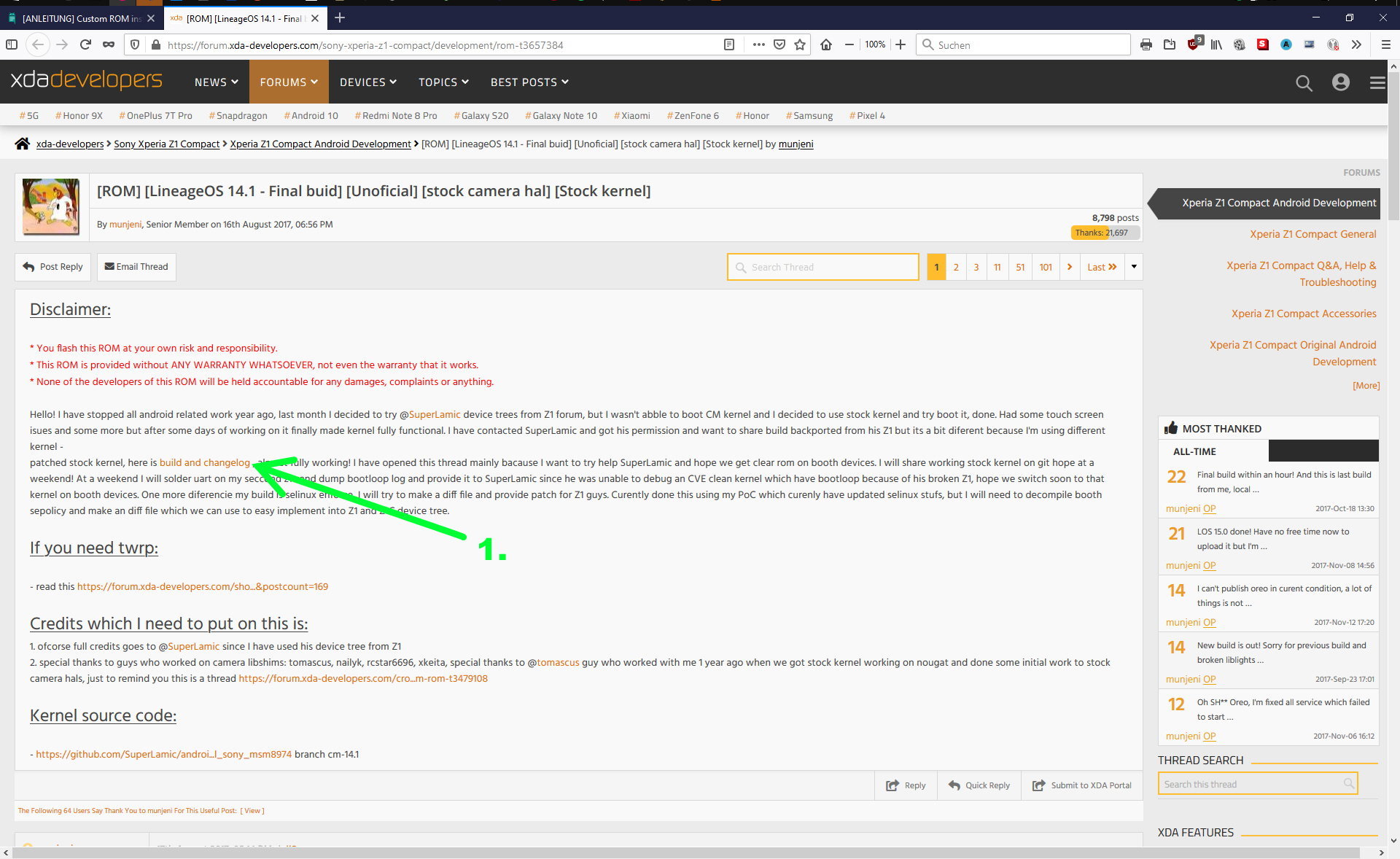Reload the current page
The image size is (1400, 859).
(x=85, y=44)
